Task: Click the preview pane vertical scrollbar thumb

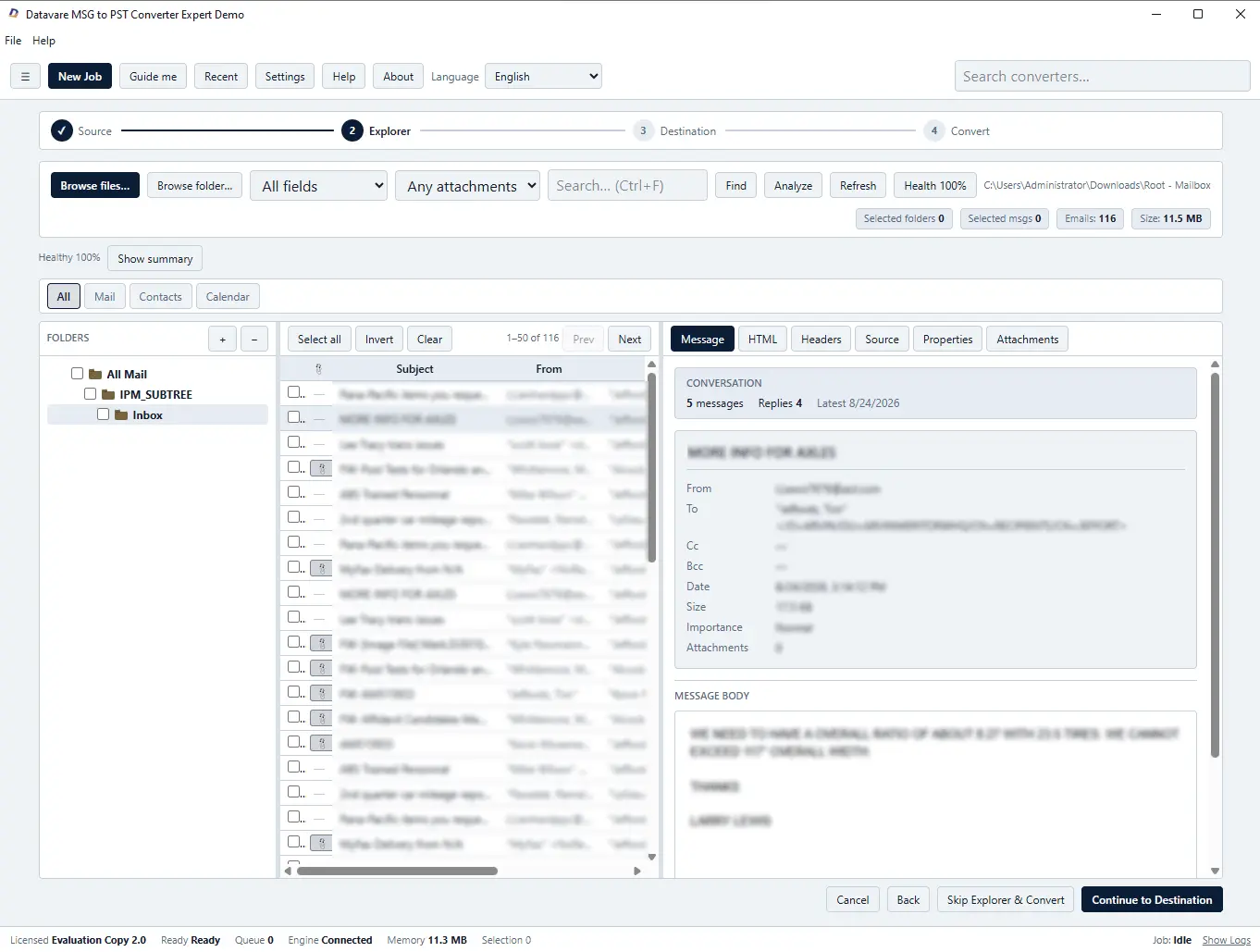Action: (x=1215, y=565)
